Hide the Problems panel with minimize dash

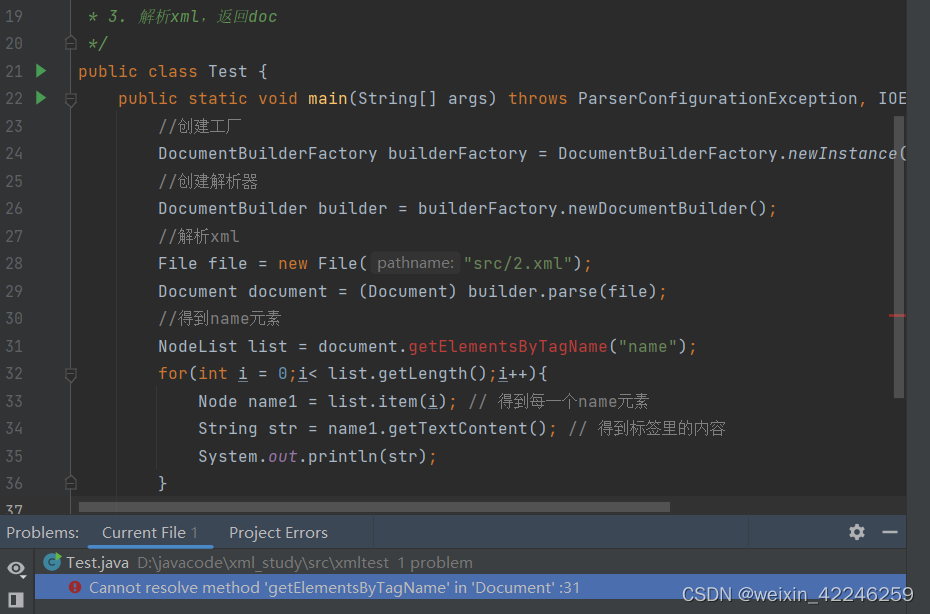[890, 532]
